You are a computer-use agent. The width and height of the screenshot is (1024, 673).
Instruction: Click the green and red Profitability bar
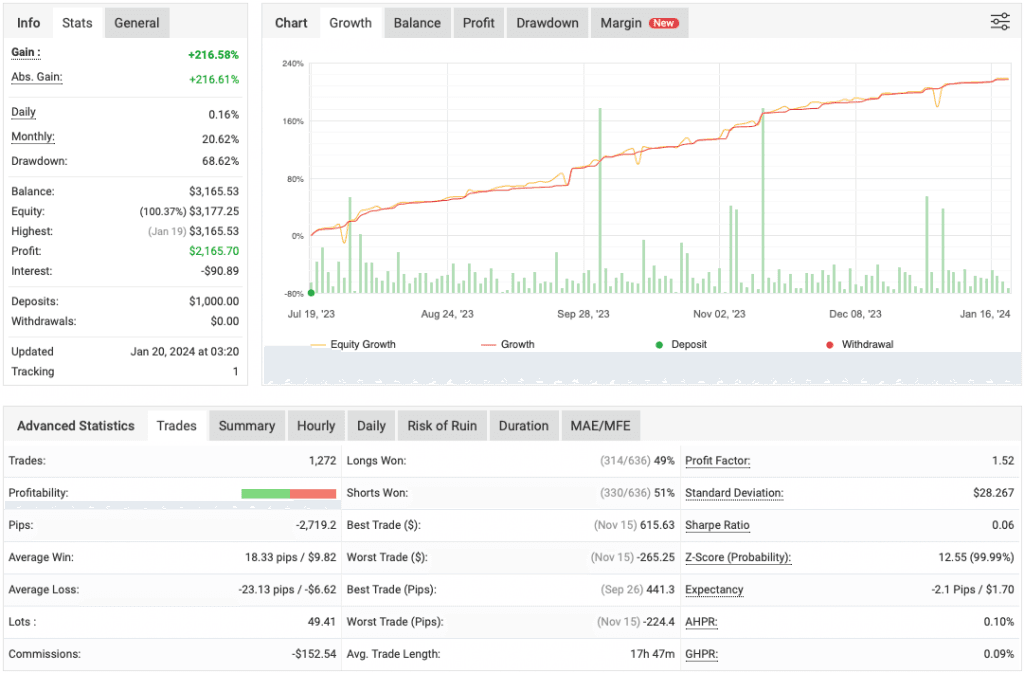point(288,493)
